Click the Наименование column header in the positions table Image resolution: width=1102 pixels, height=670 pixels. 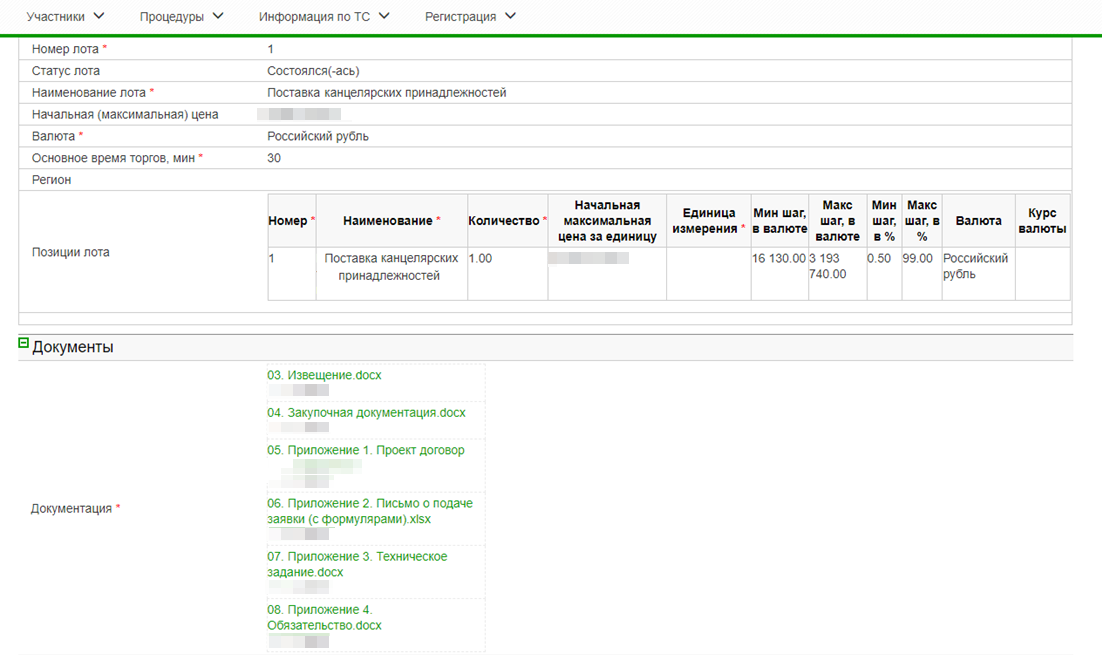pyautogui.click(x=391, y=220)
